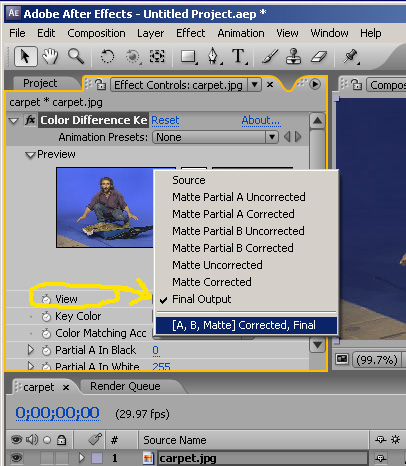This screenshot has width=406, height=466.
Task: Collapse the Preview section
Action: (x=30, y=155)
